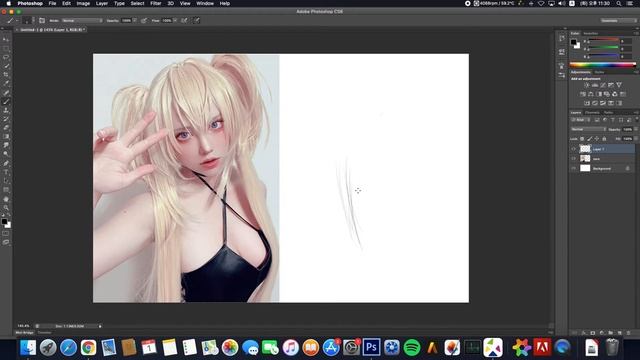Viewport: 640px width, 360px height.
Task: Toggle lock image pixels brush icon
Action: click(x=589, y=139)
